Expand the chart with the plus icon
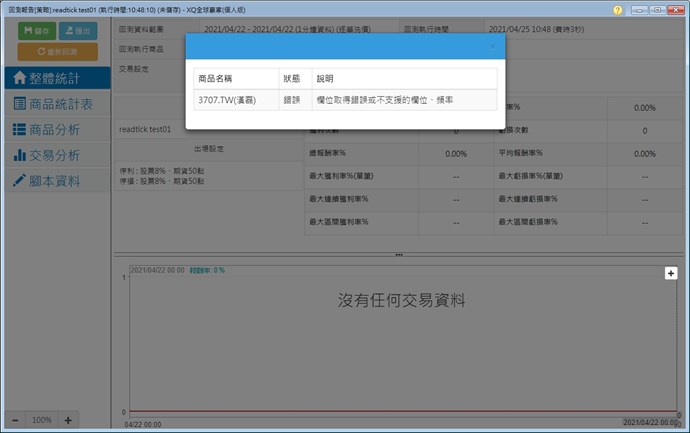Screen dimensions: 690x433 [x=672, y=273]
